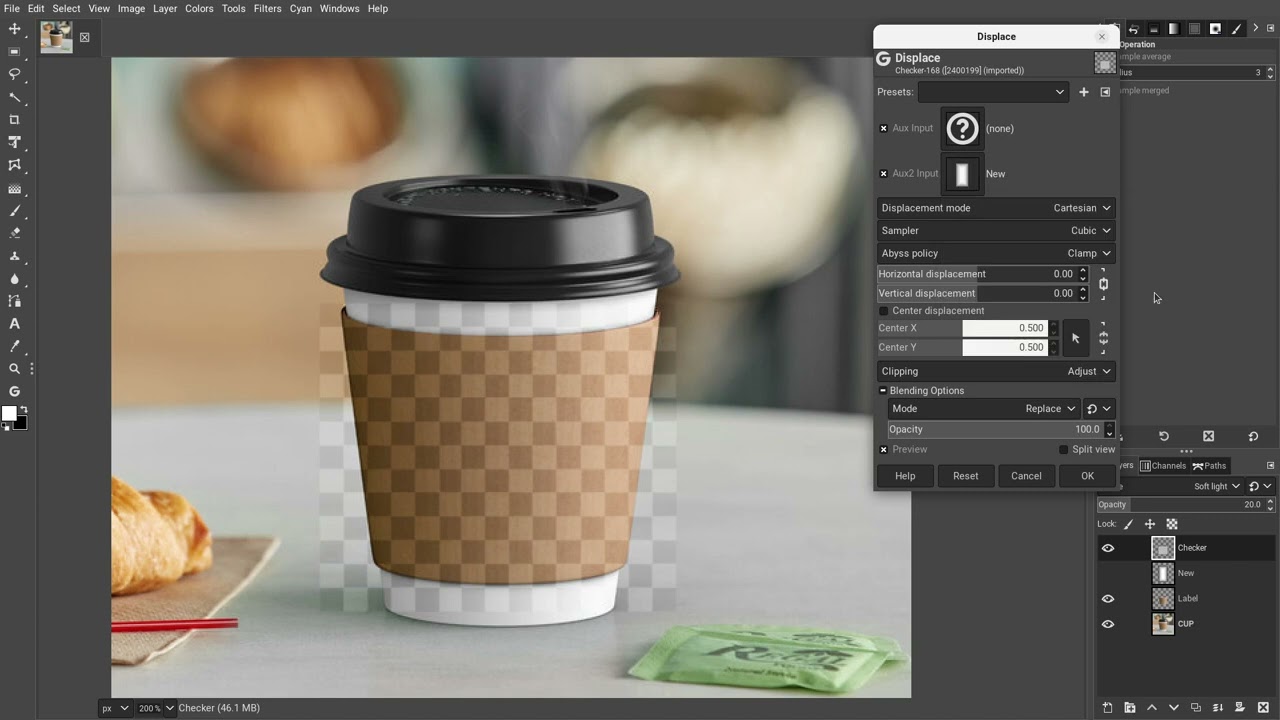Delete the selected layer
Image resolution: width=1280 pixels, height=720 pixels.
(x=1261, y=707)
